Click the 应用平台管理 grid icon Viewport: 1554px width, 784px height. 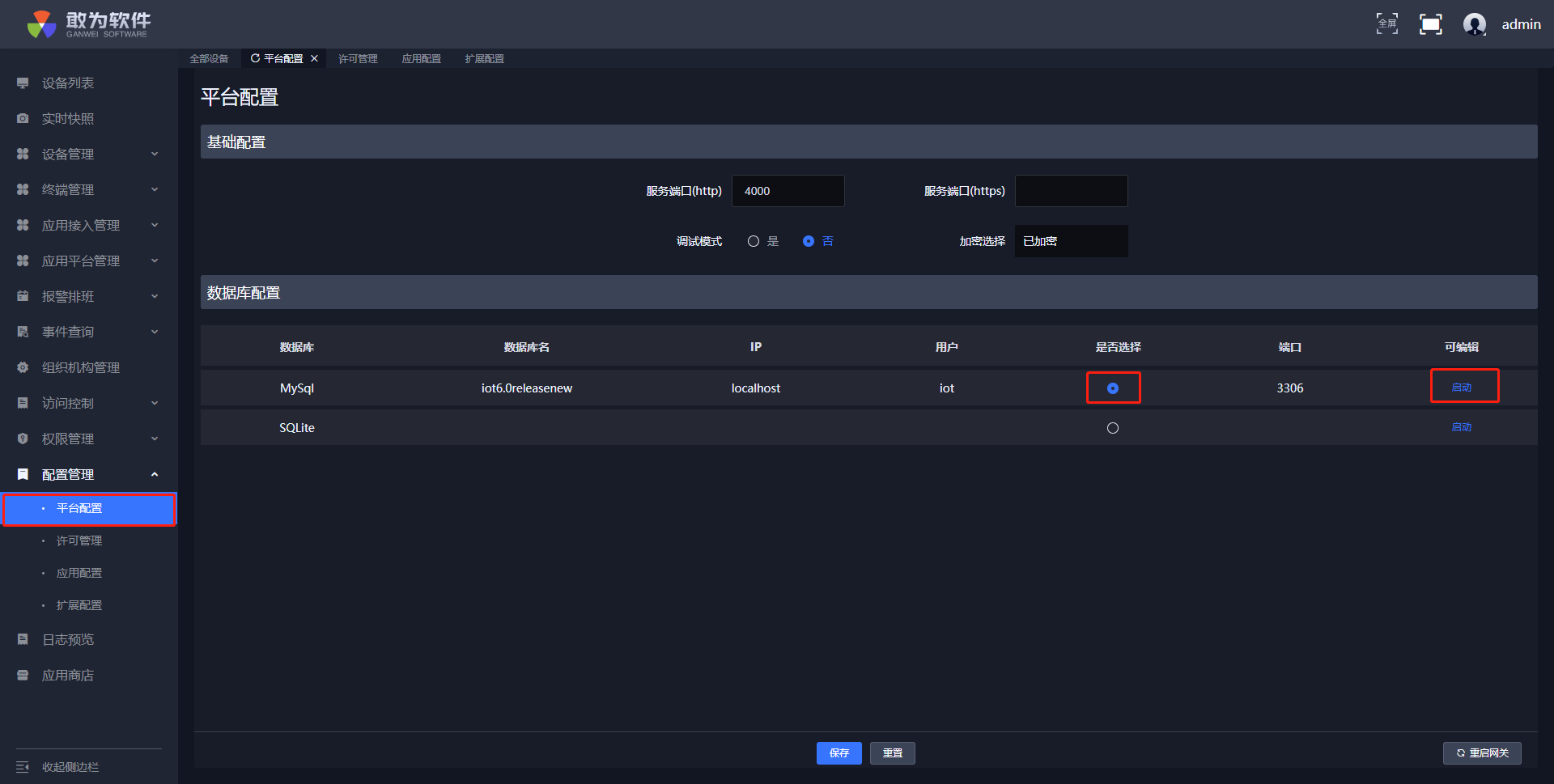(x=23, y=261)
